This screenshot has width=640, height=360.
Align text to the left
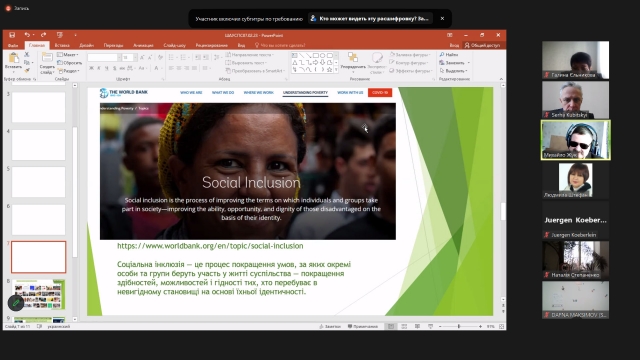tap(171, 68)
